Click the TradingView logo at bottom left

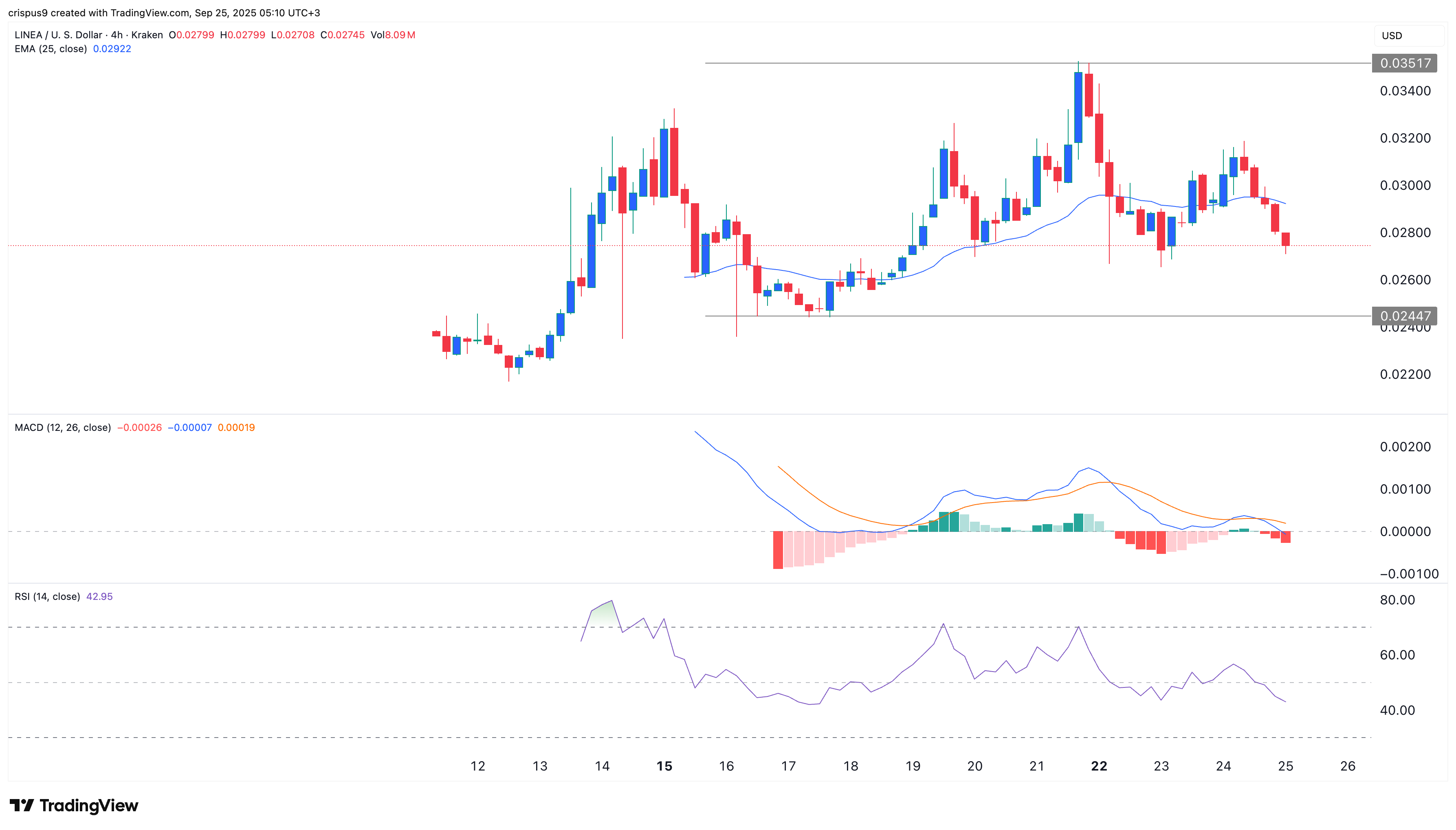[x=74, y=805]
